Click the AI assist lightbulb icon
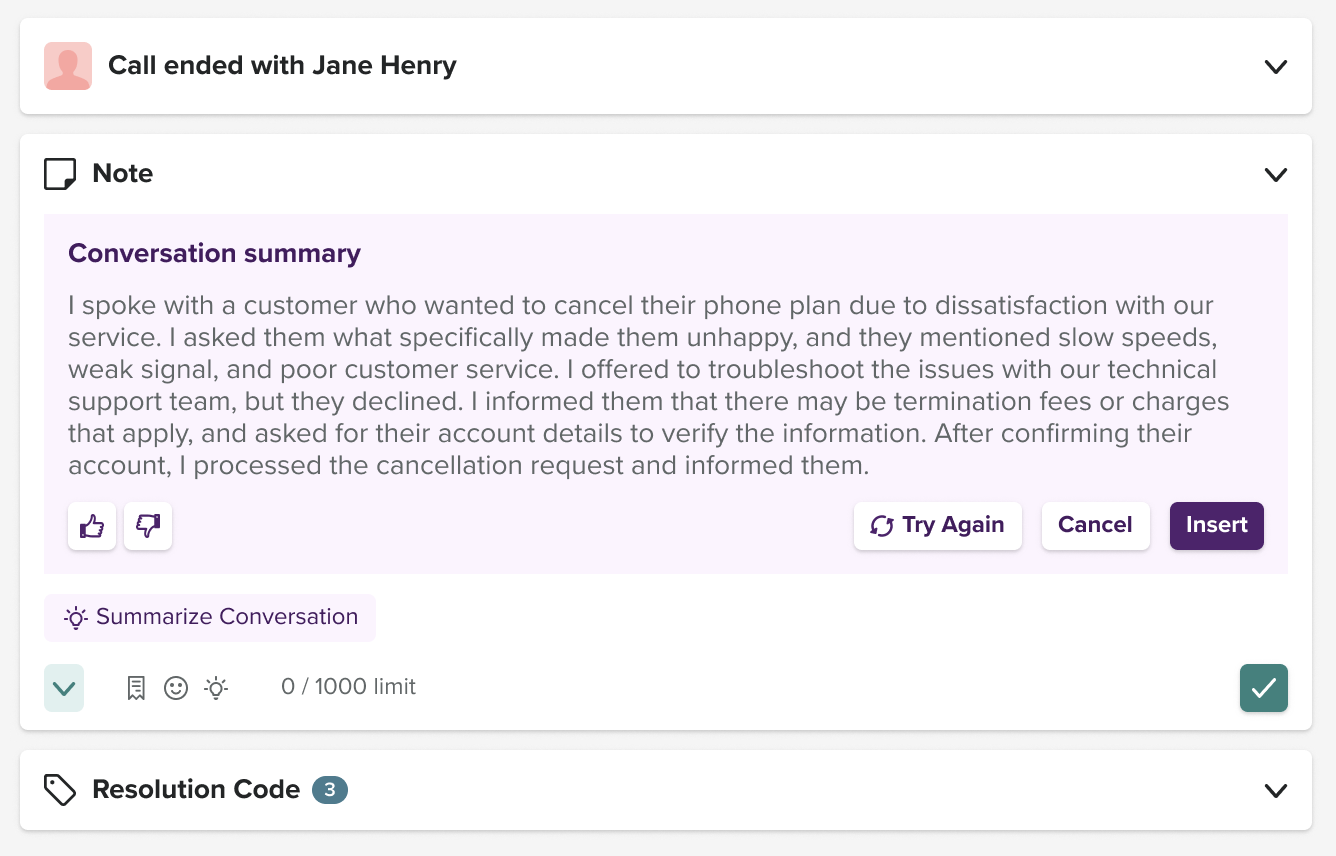 tap(215, 688)
